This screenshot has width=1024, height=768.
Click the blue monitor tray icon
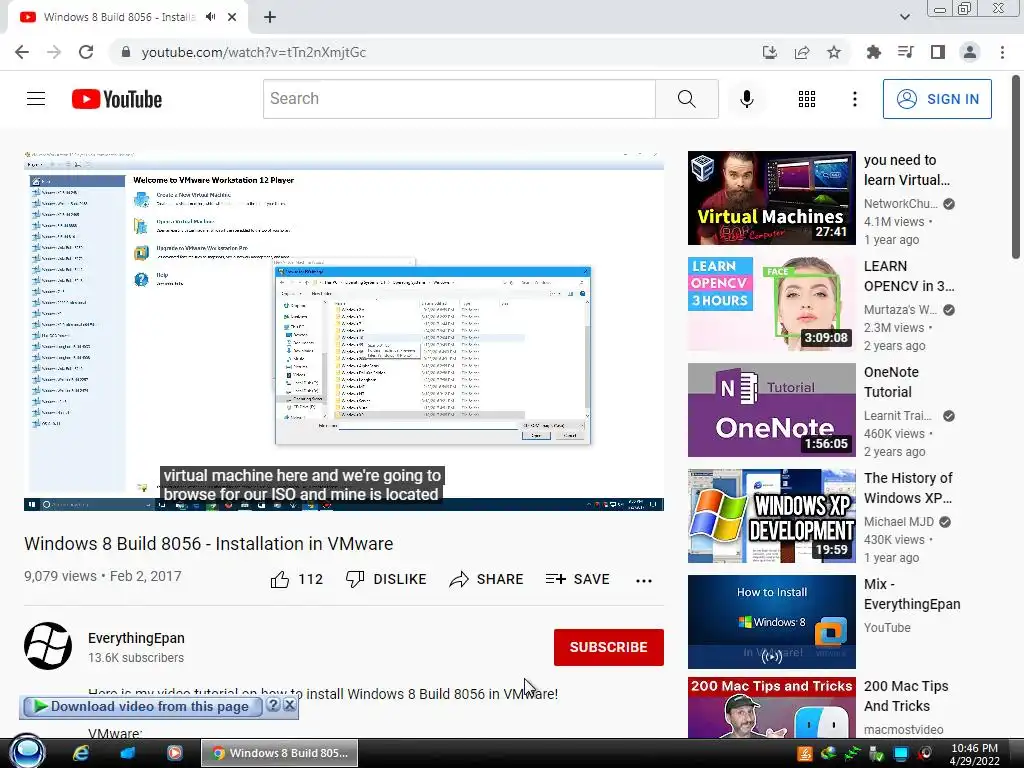[x=901, y=754]
